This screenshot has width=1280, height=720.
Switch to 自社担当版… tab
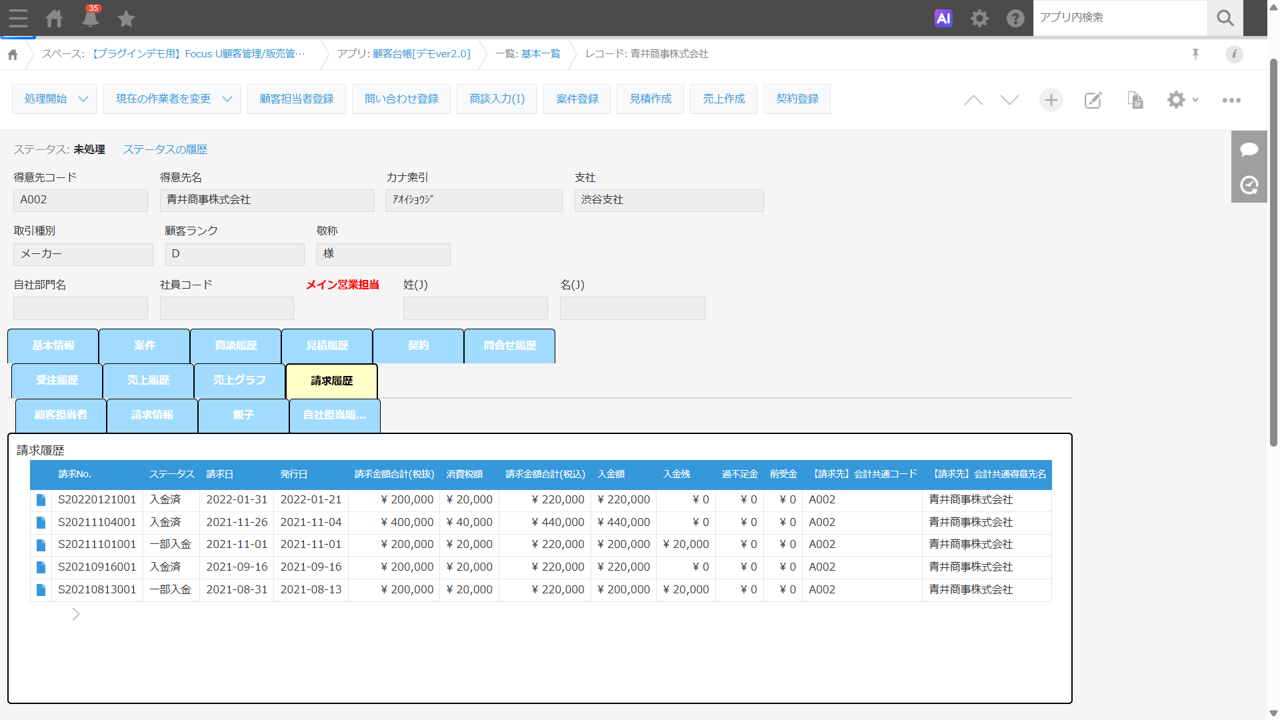point(335,415)
